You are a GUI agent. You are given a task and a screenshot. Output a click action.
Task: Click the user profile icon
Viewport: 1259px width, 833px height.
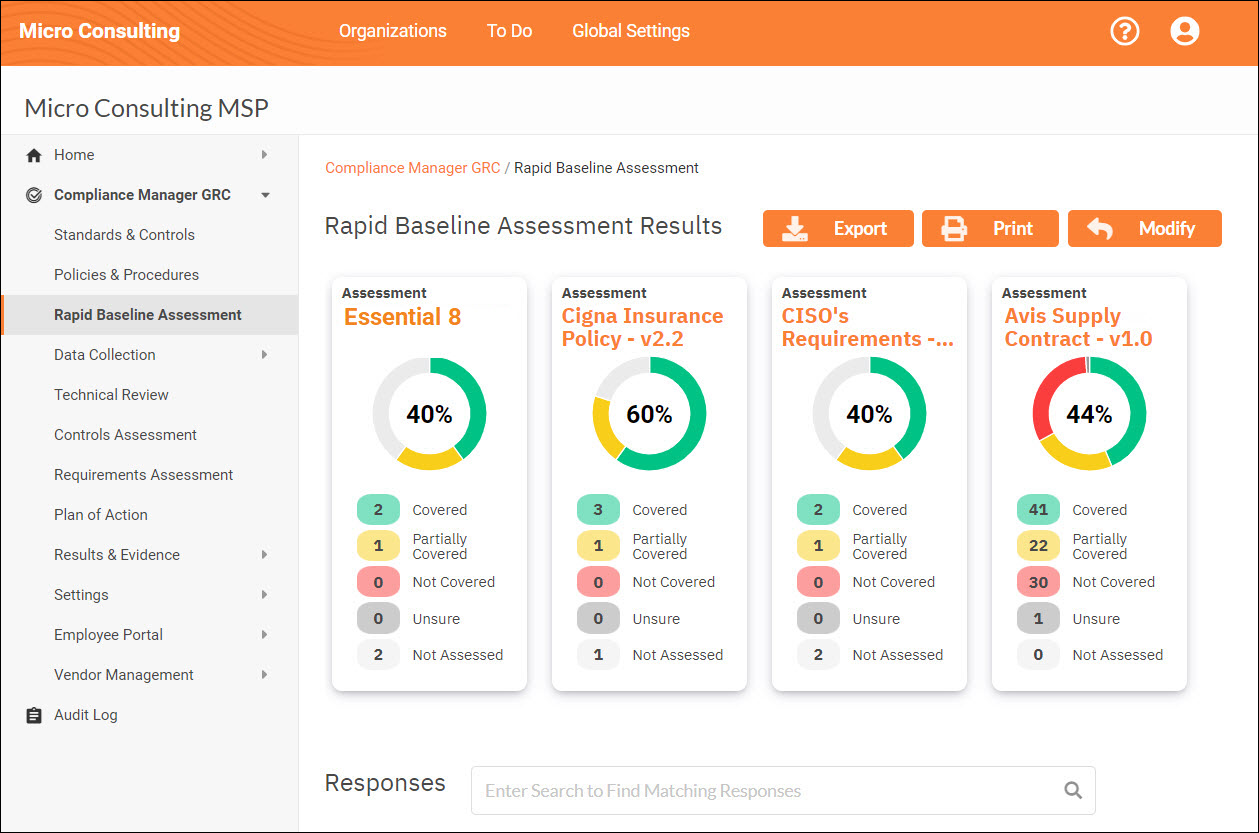[1185, 31]
